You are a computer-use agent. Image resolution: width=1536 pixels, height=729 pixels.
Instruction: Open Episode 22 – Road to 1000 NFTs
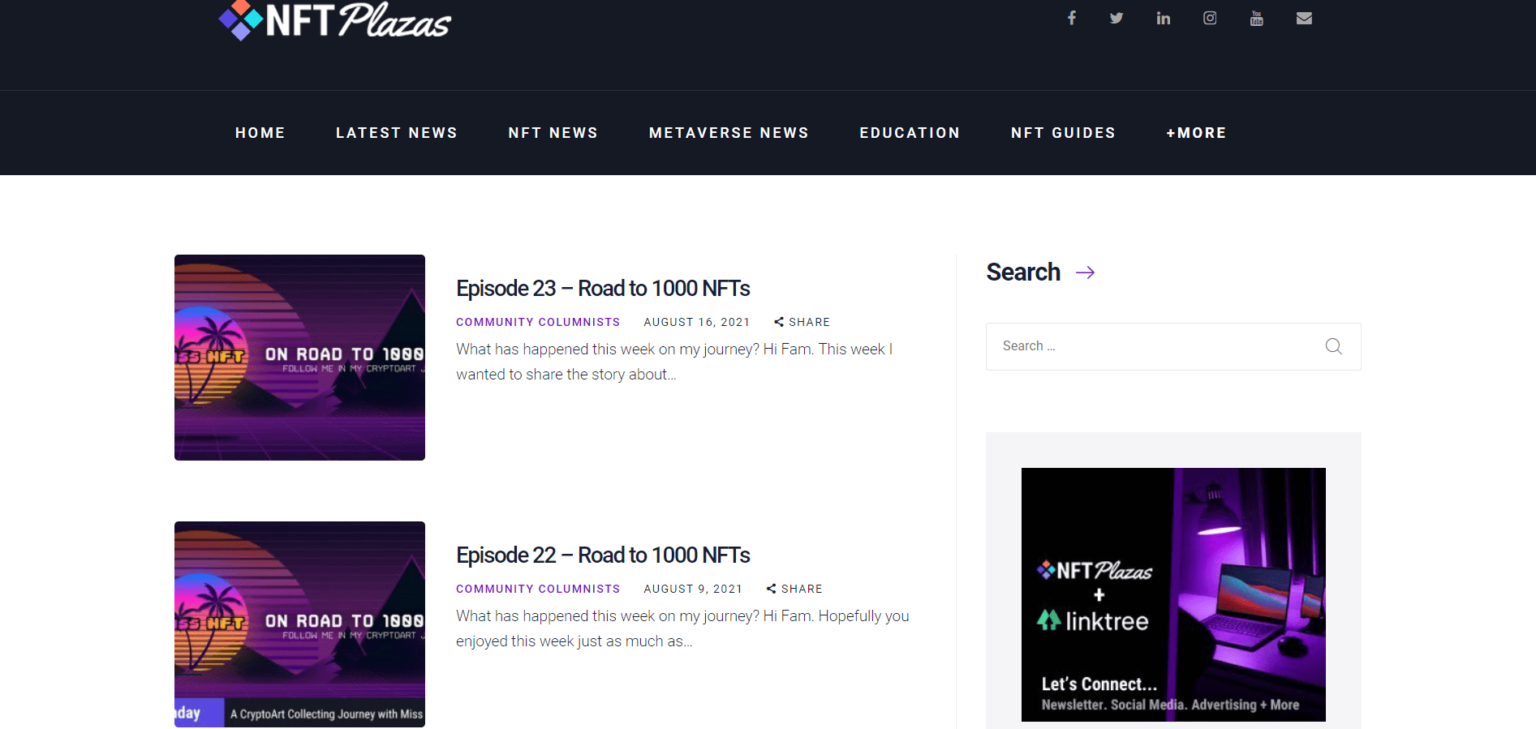[603, 555]
